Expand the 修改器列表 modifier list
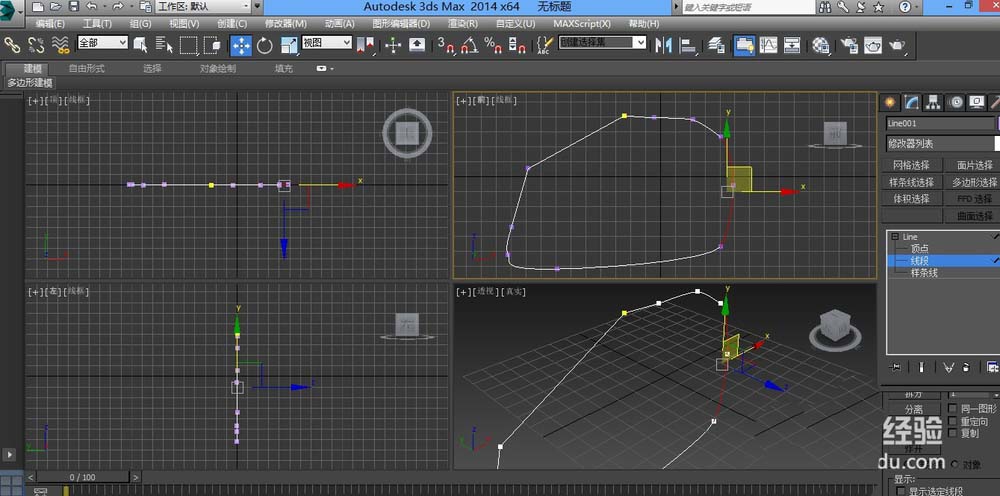 (x=940, y=143)
